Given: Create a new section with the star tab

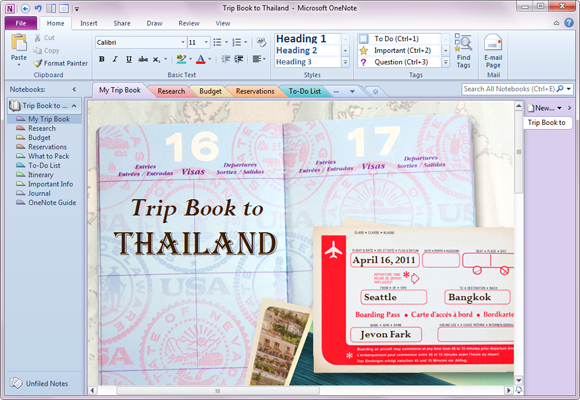Looking at the screenshot, I should coord(375,91).
